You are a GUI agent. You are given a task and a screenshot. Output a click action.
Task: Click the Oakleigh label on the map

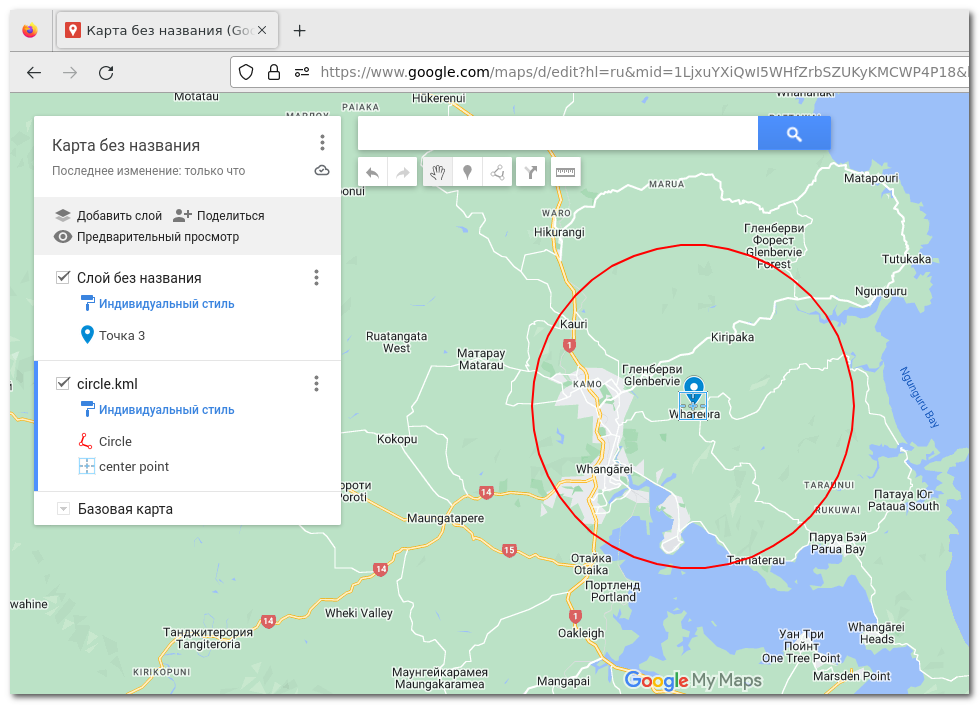click(x=581, y=633)
